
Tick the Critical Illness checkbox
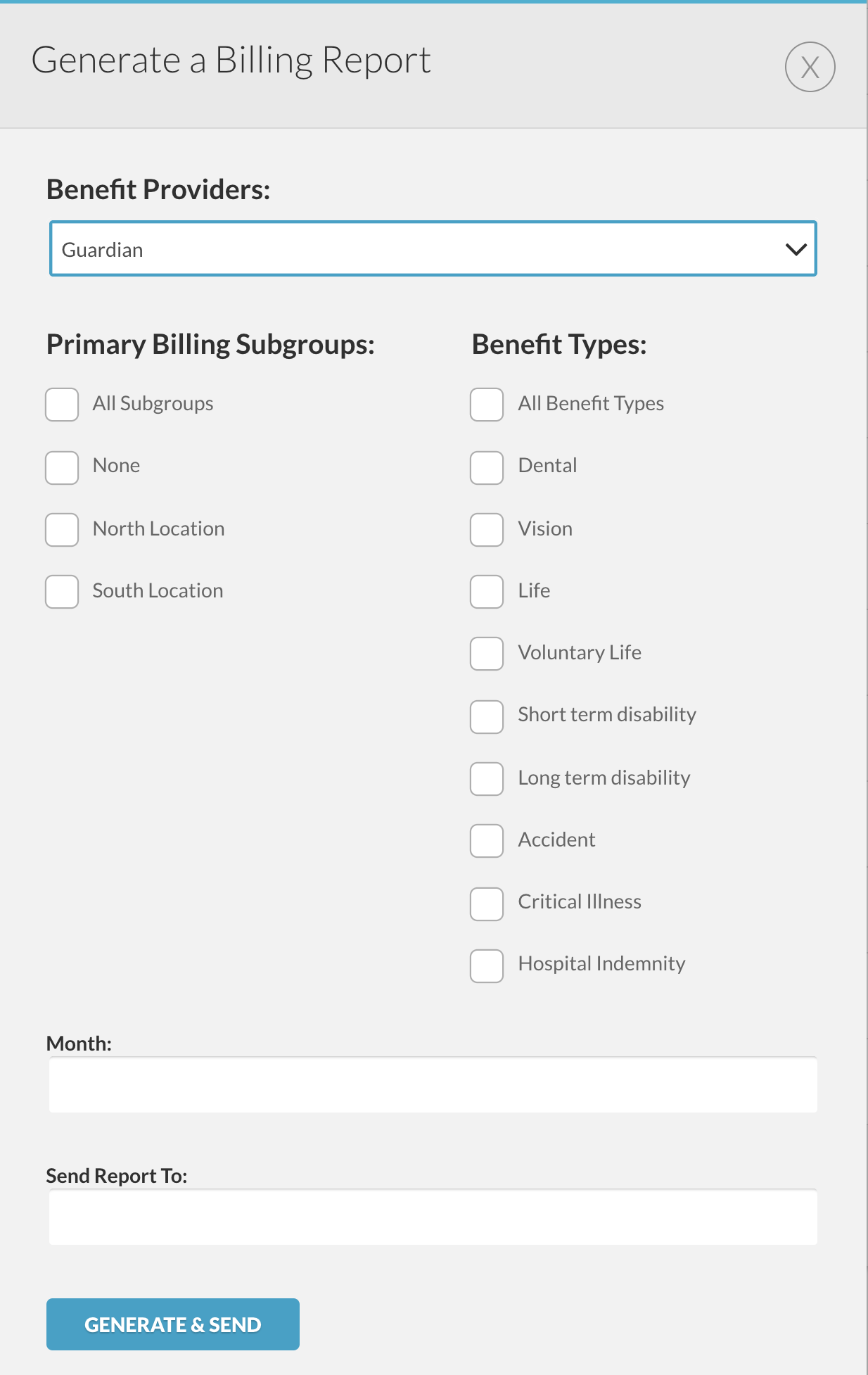point(487,904)
